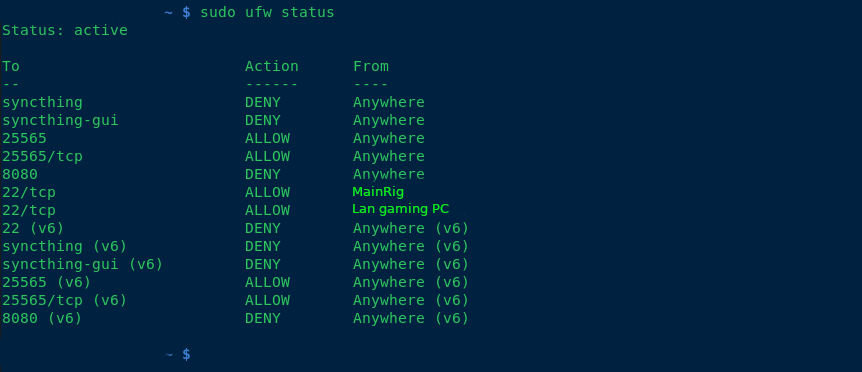Click the 'syncthing' rule entry without v6
The image size is (862, 372).
(42, 102)
